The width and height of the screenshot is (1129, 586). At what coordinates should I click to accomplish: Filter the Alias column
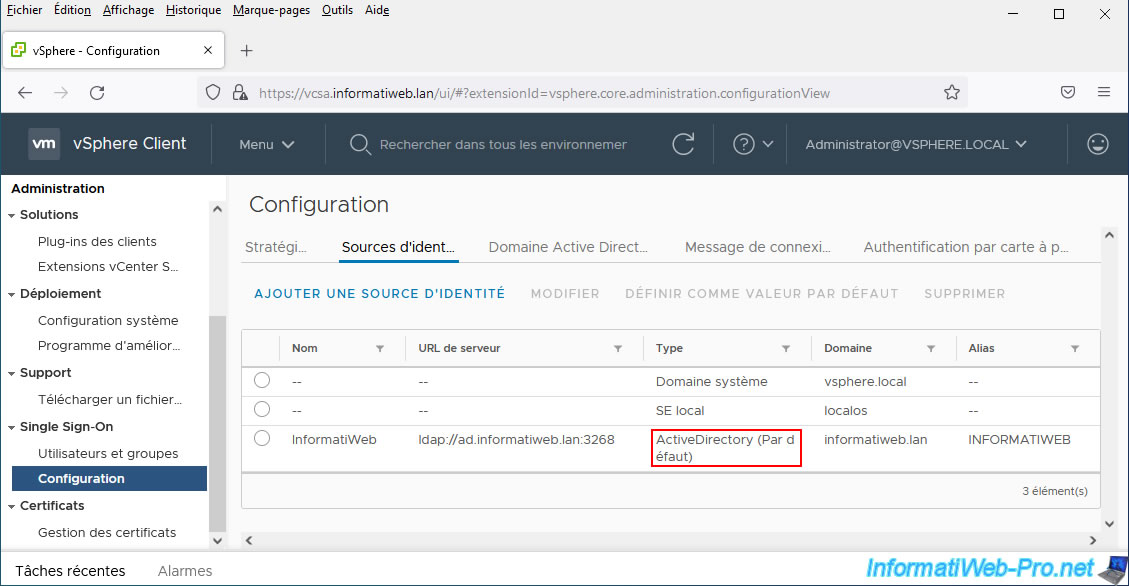(1075, 348)
